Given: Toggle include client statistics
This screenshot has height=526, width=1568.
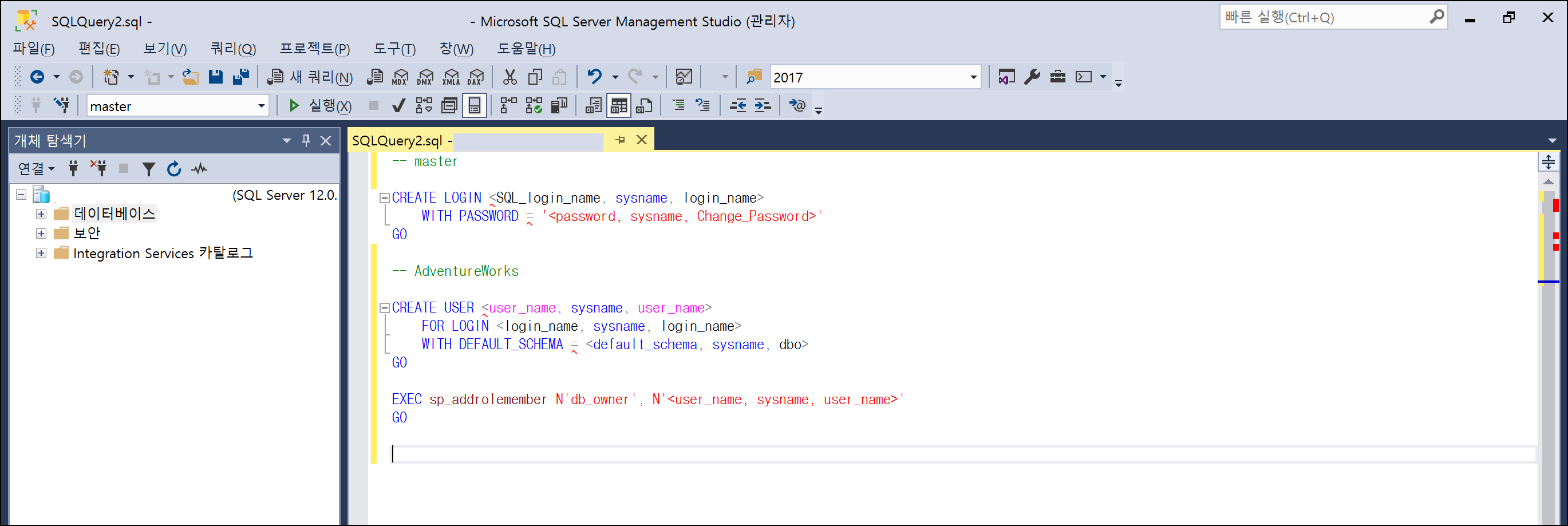Looking at the screenshot, I should click(x=559, y=106).
